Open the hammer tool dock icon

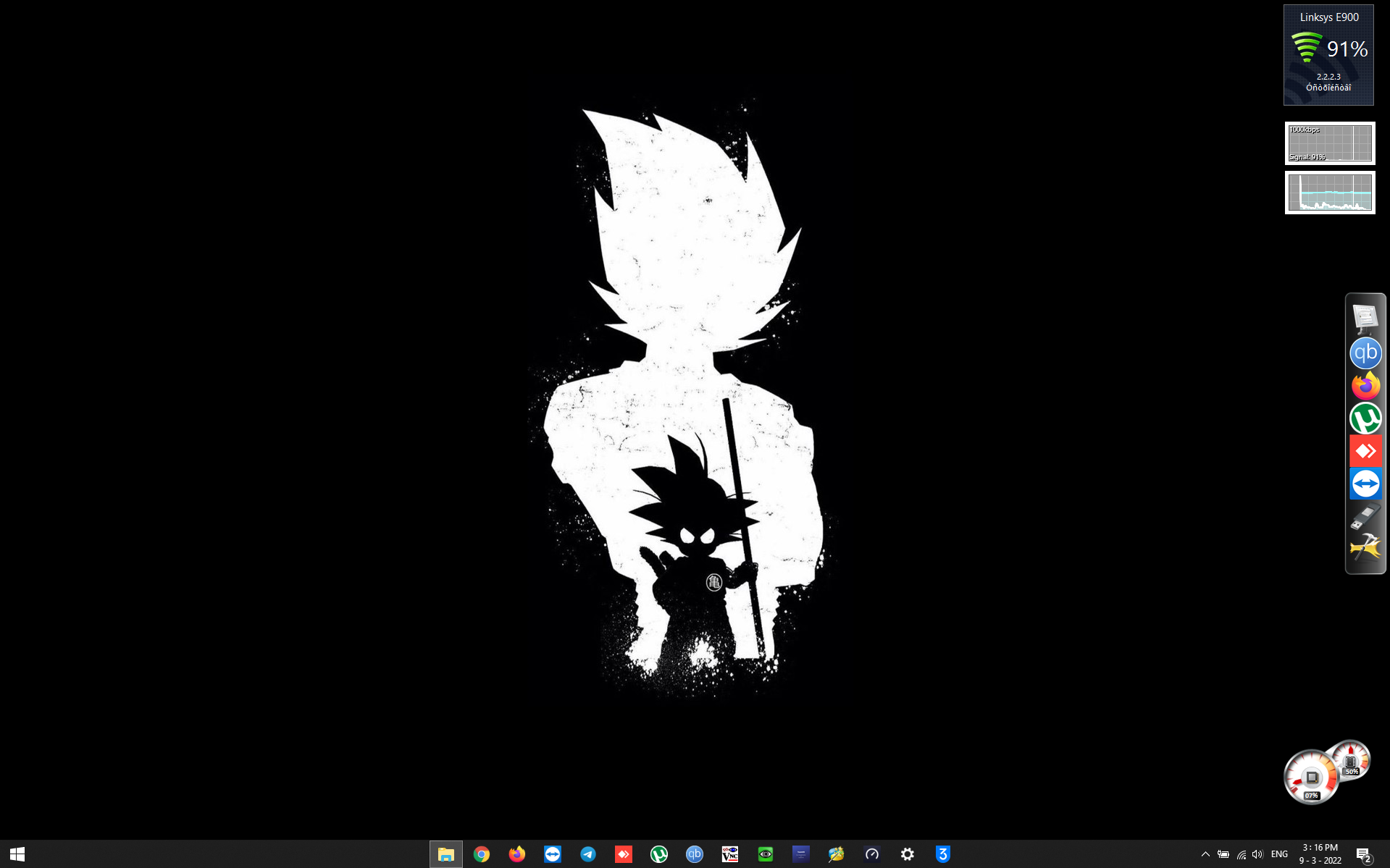click(x=1365, y=548)
